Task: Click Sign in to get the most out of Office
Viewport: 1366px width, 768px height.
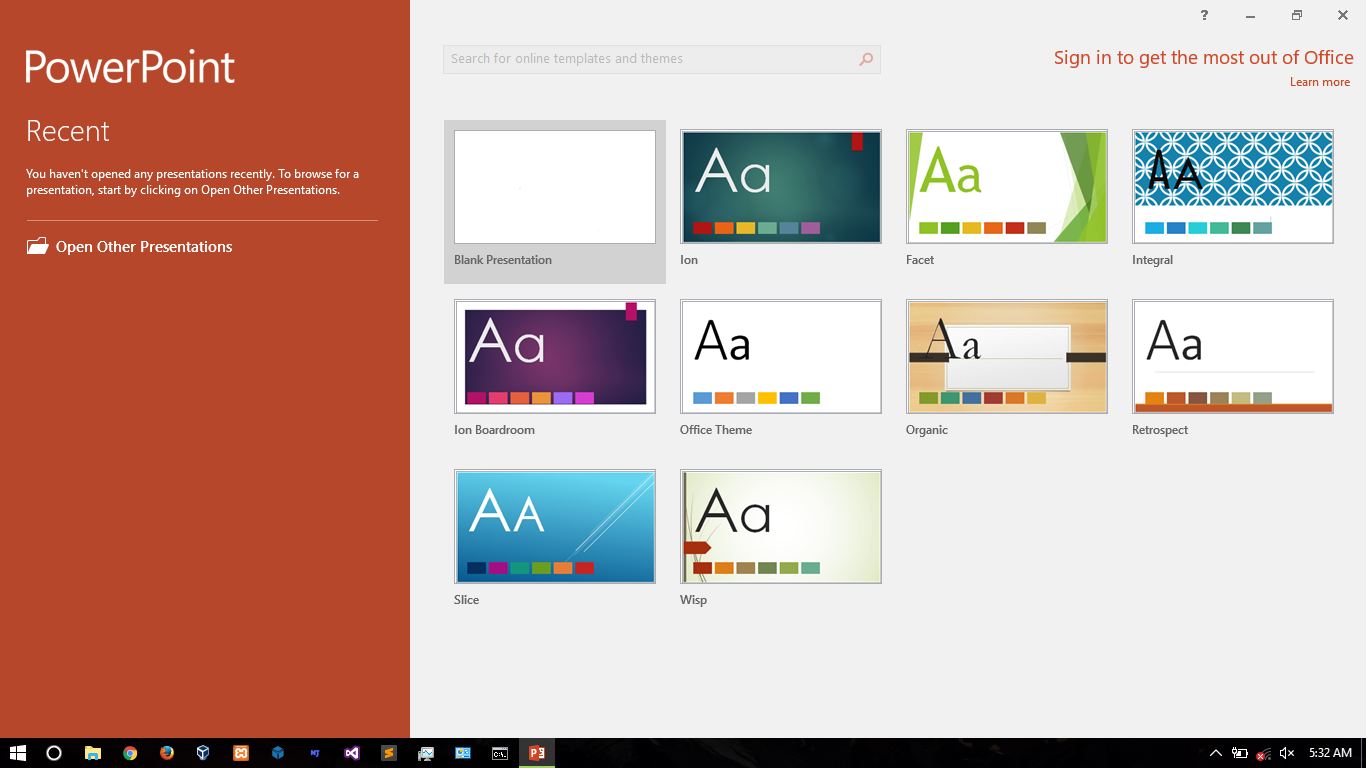Action: point(1204,58)
